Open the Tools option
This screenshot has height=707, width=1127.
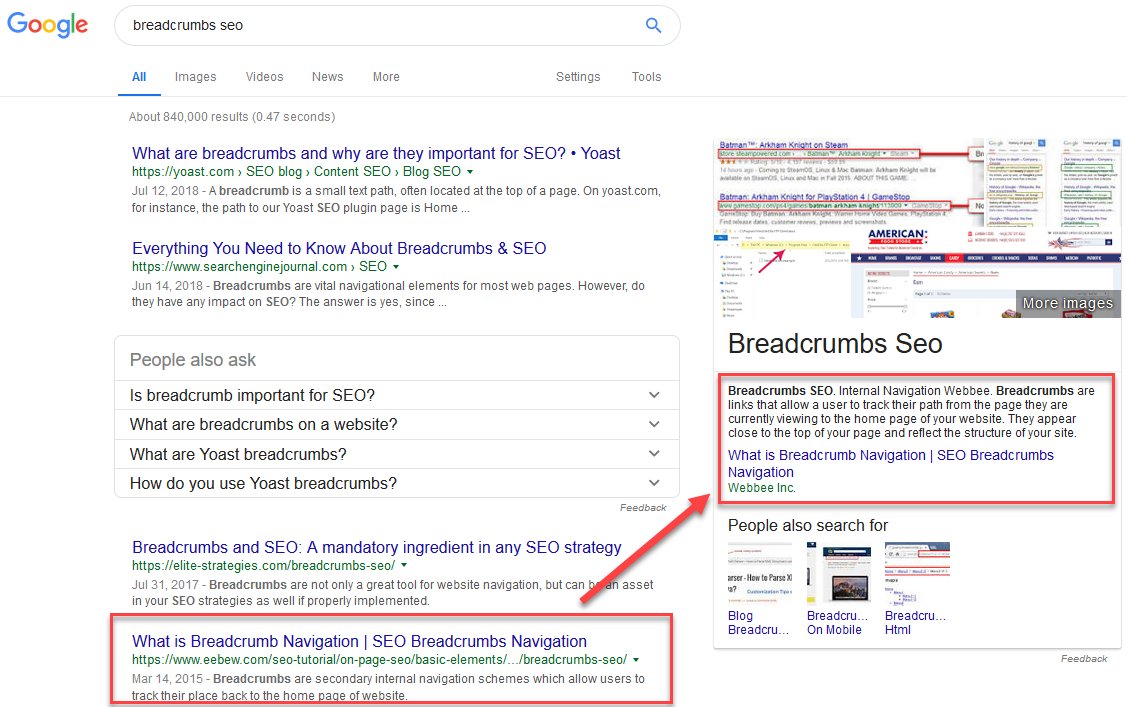pos(646,77)
